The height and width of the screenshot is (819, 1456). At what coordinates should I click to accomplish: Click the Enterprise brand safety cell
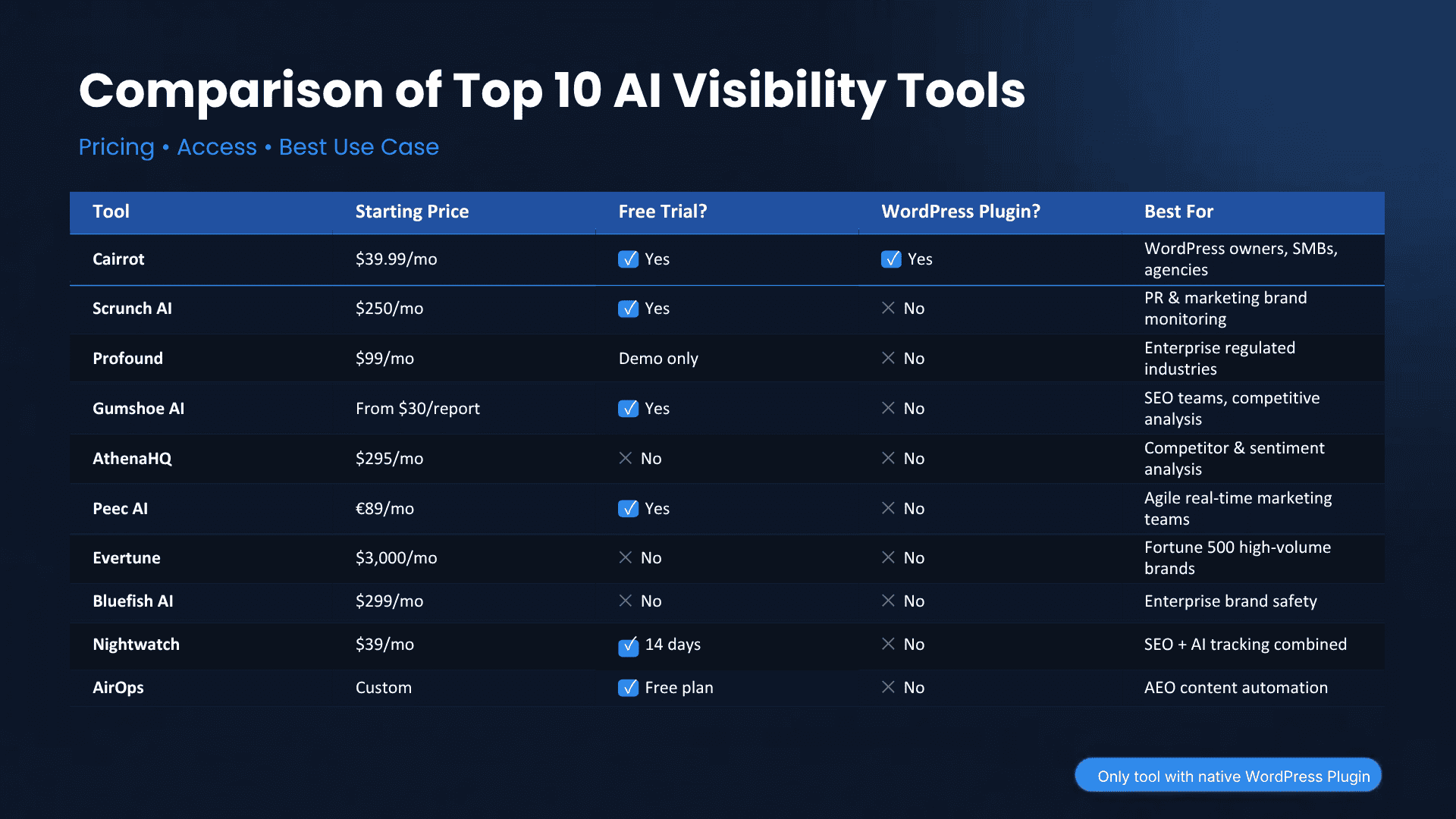[x=1230, y=601]
